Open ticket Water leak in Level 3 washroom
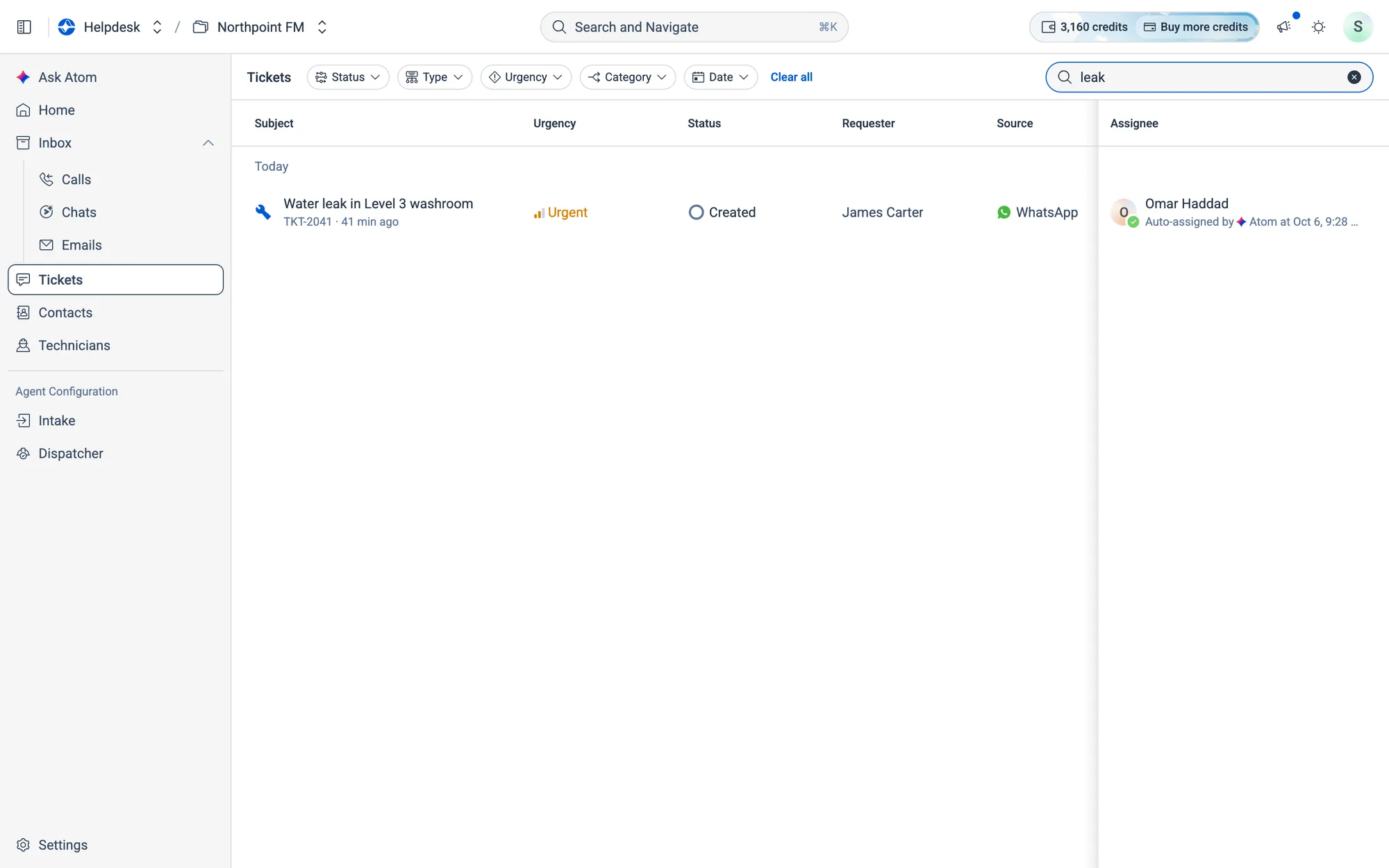This screenshot has width=1389, height=868. point(378,203)
